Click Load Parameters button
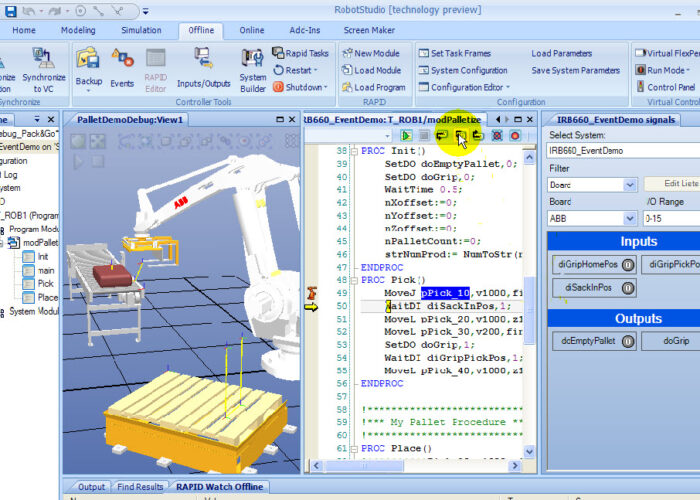Viewport: 700px width, 500px height. click(561, 53)
